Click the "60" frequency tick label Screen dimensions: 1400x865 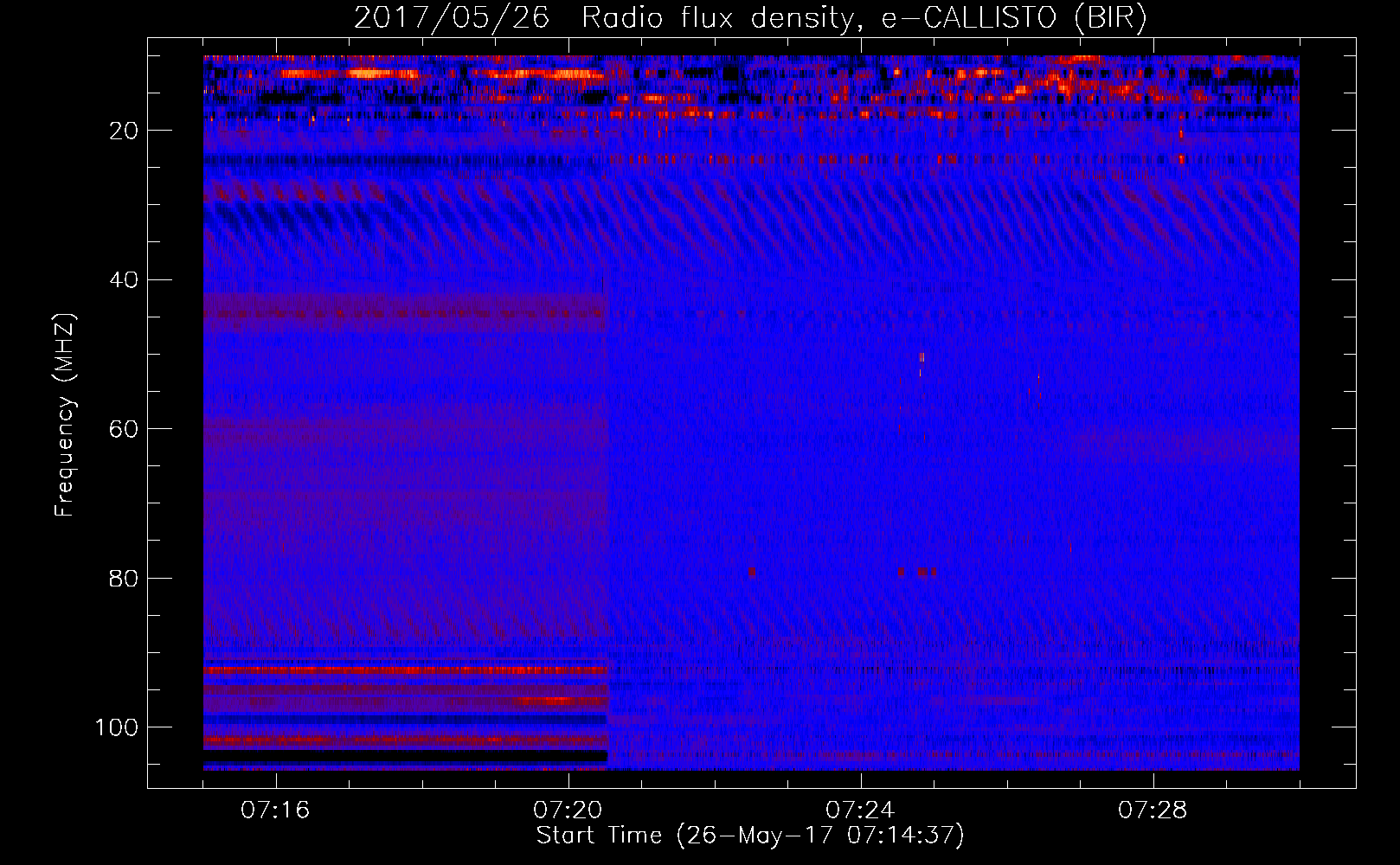click(125, 429)
